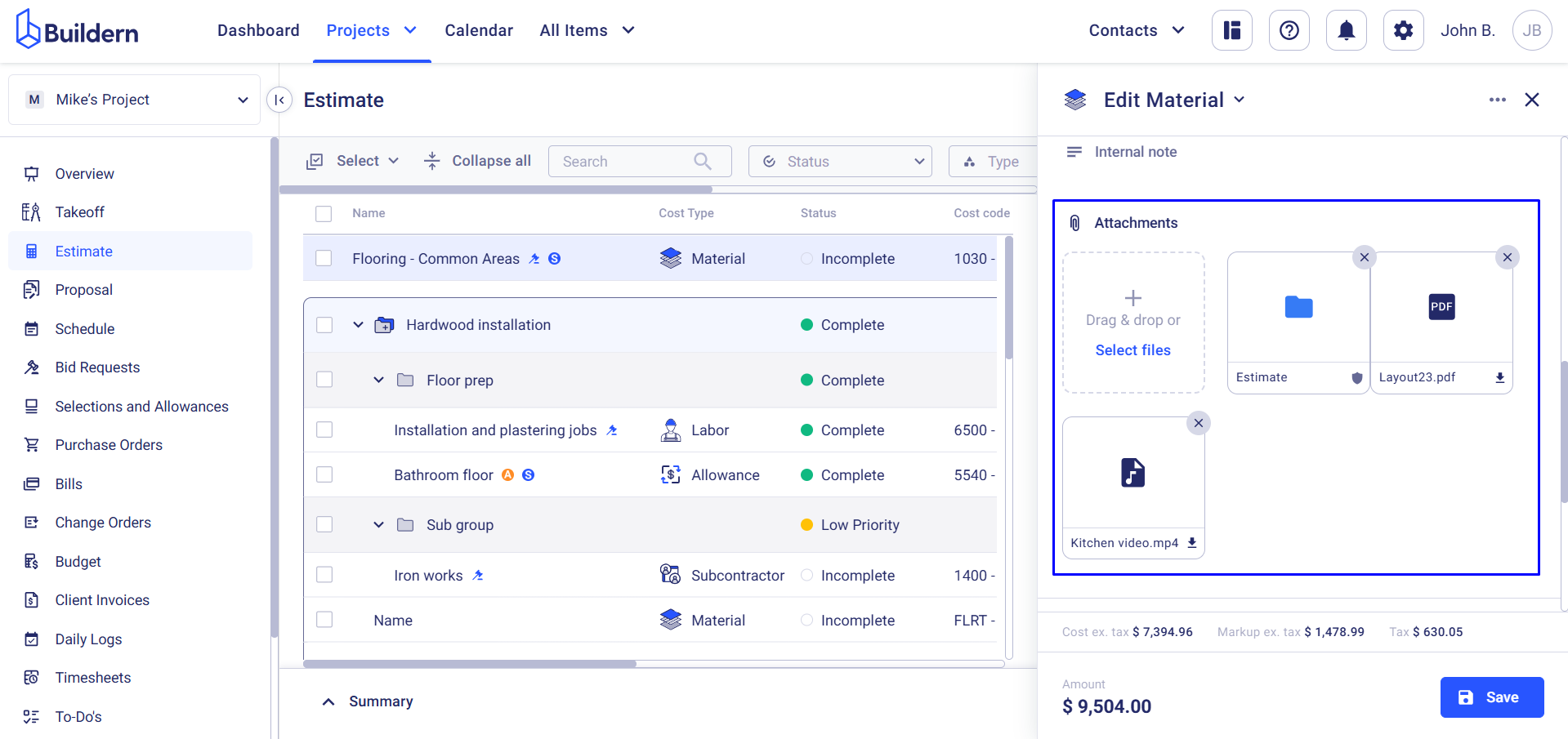Click the PDF thumbnail of Layout23.pdf
This screenshot has height=739, width=1568.
pyautogui.click(x=1442, y=307)
